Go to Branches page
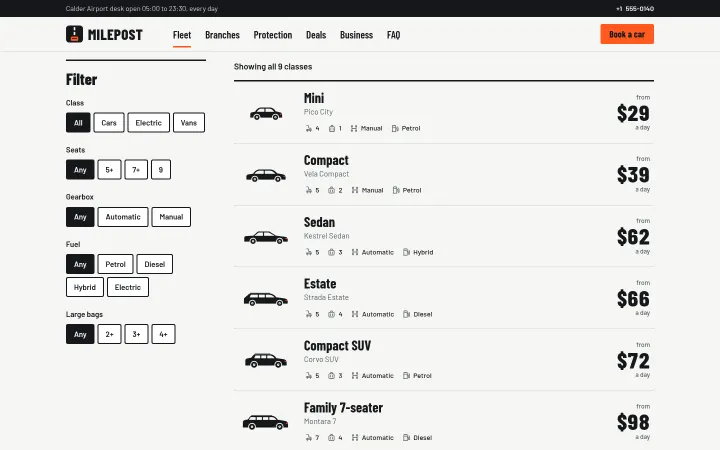This screenshot has width=720, height=450. point(222,35)
